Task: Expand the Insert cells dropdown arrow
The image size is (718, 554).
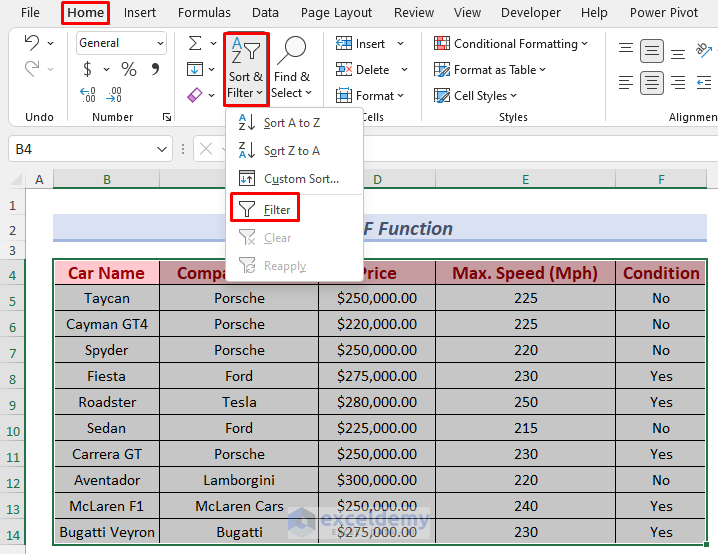Action: pos(401,43)
